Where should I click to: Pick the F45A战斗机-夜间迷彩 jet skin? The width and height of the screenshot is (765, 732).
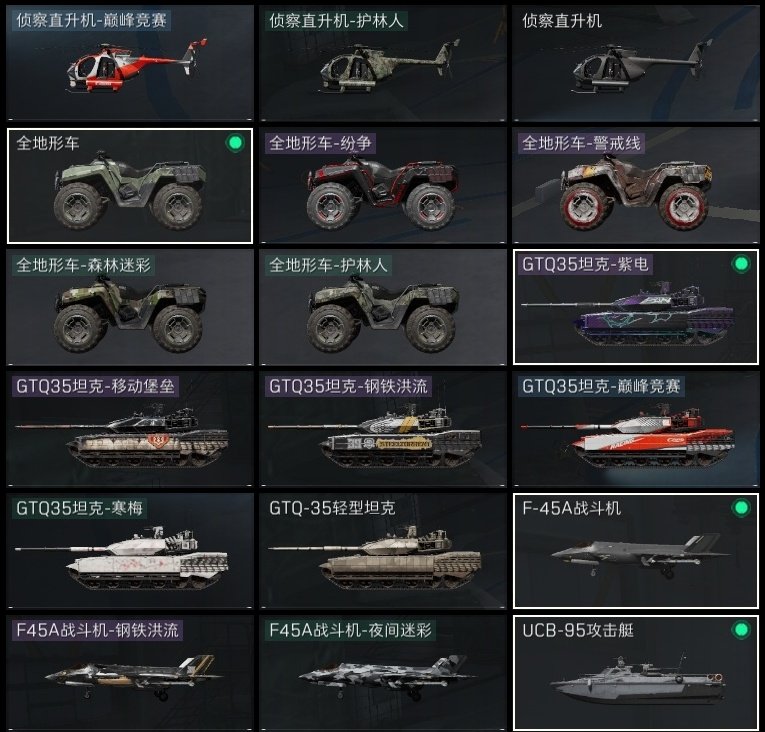383,673
